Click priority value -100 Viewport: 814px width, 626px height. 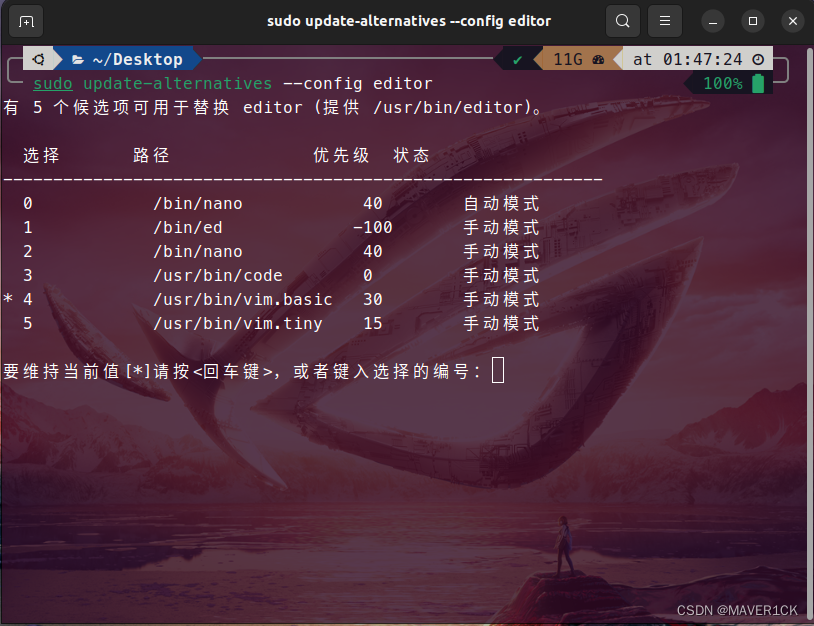point(373,227)
